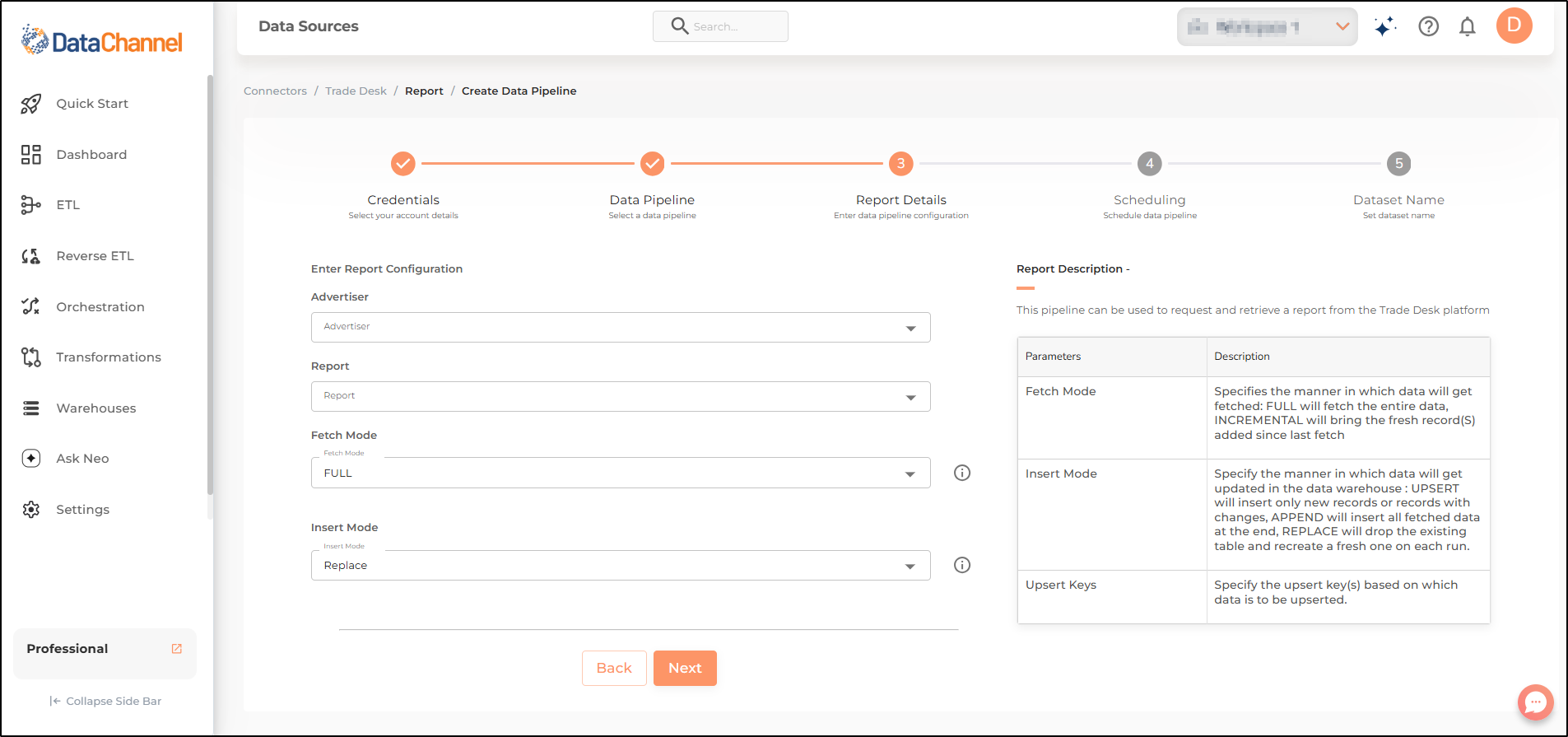Click the Professional plan label
The width and height of the screenshot is (1568, 737).
pyautogui.click(x=67, y=649)
